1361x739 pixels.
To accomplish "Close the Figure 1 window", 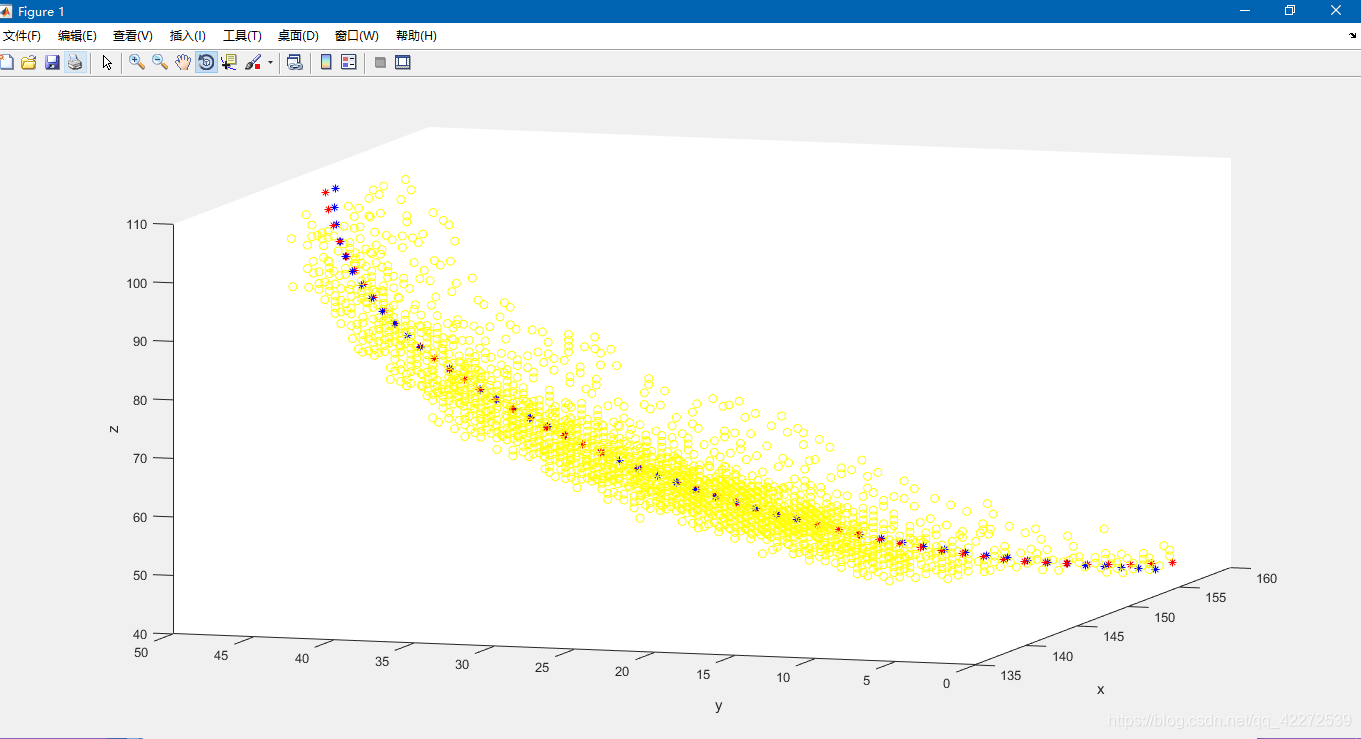I will (1337, 11).
